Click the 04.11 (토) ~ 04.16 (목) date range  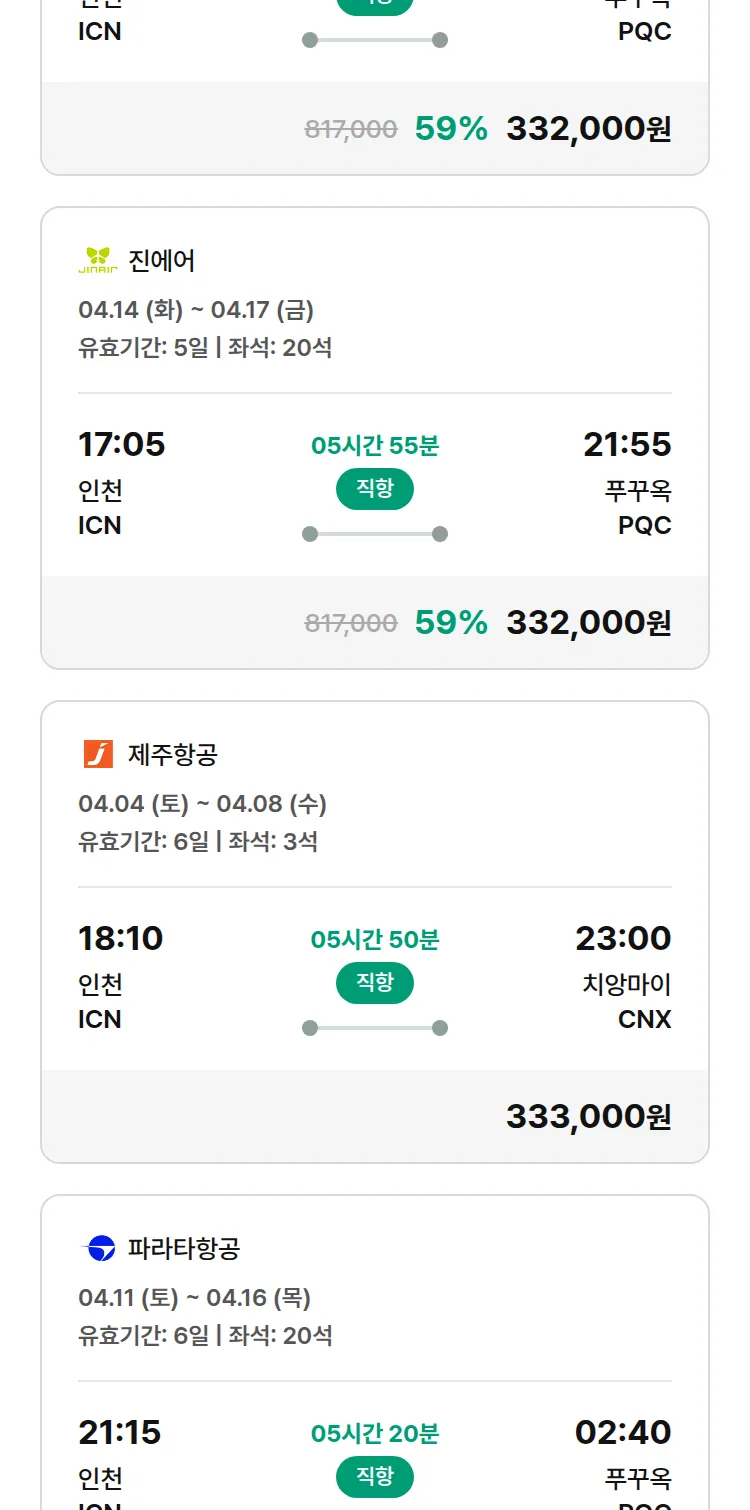(194, 1298)
